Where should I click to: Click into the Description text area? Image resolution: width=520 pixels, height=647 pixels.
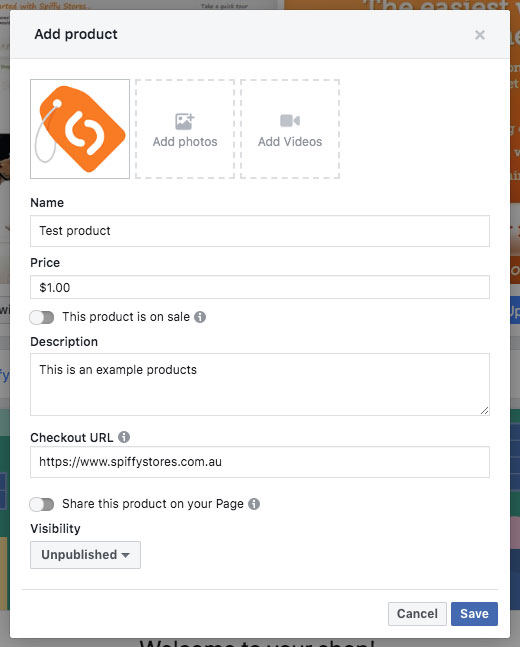point(260,384)
